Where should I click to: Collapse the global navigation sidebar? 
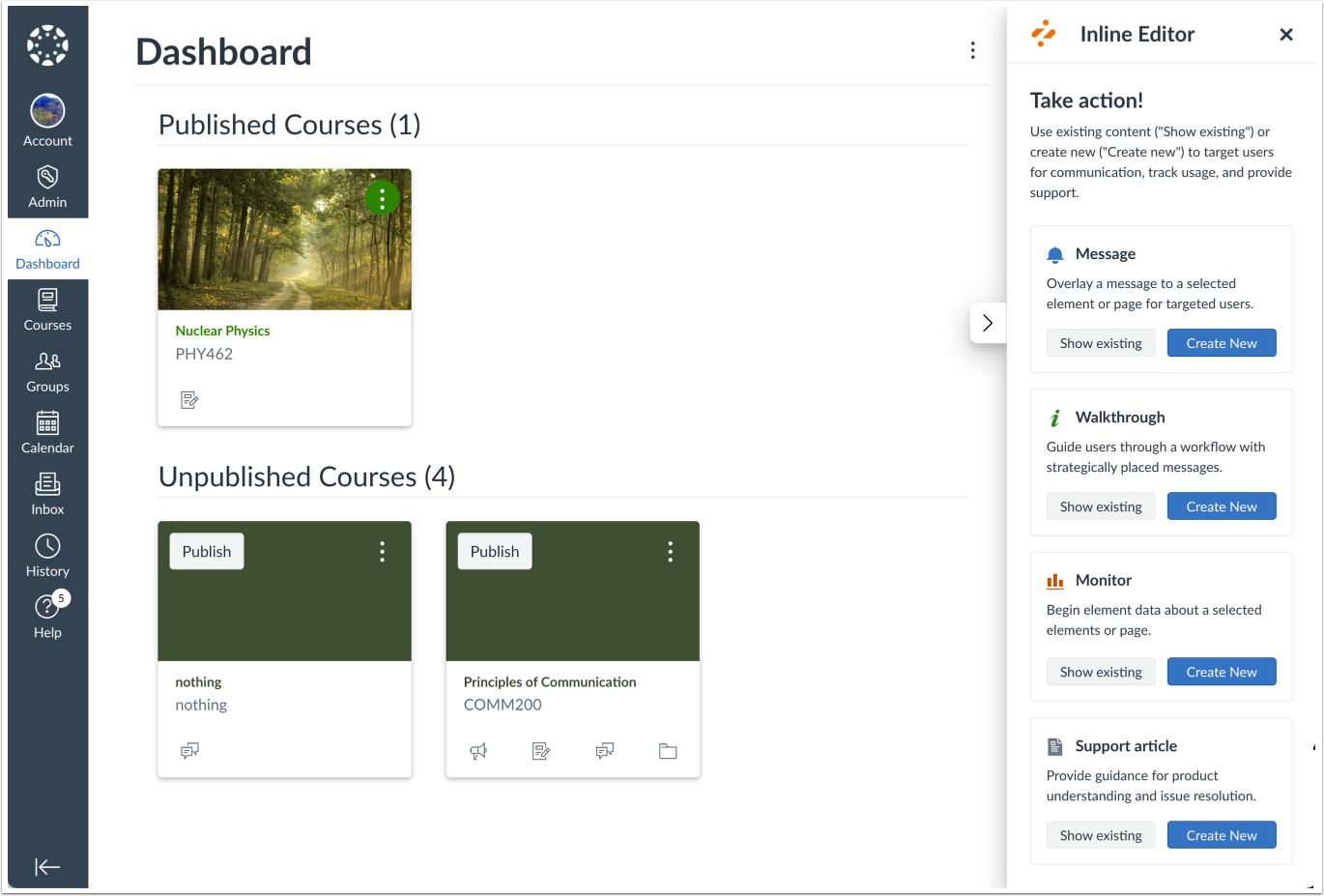pyautogui.click(x=47, y=867)
